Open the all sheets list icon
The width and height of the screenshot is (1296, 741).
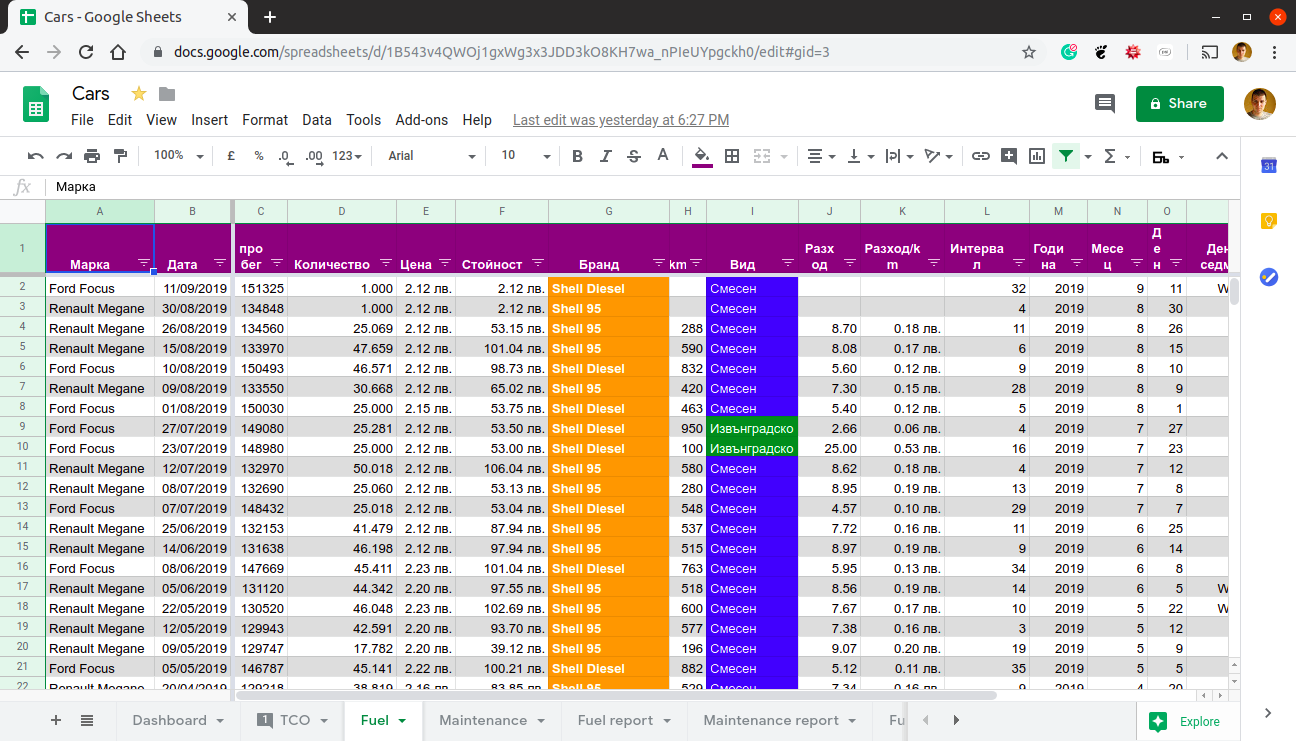(x=87, y=720)
